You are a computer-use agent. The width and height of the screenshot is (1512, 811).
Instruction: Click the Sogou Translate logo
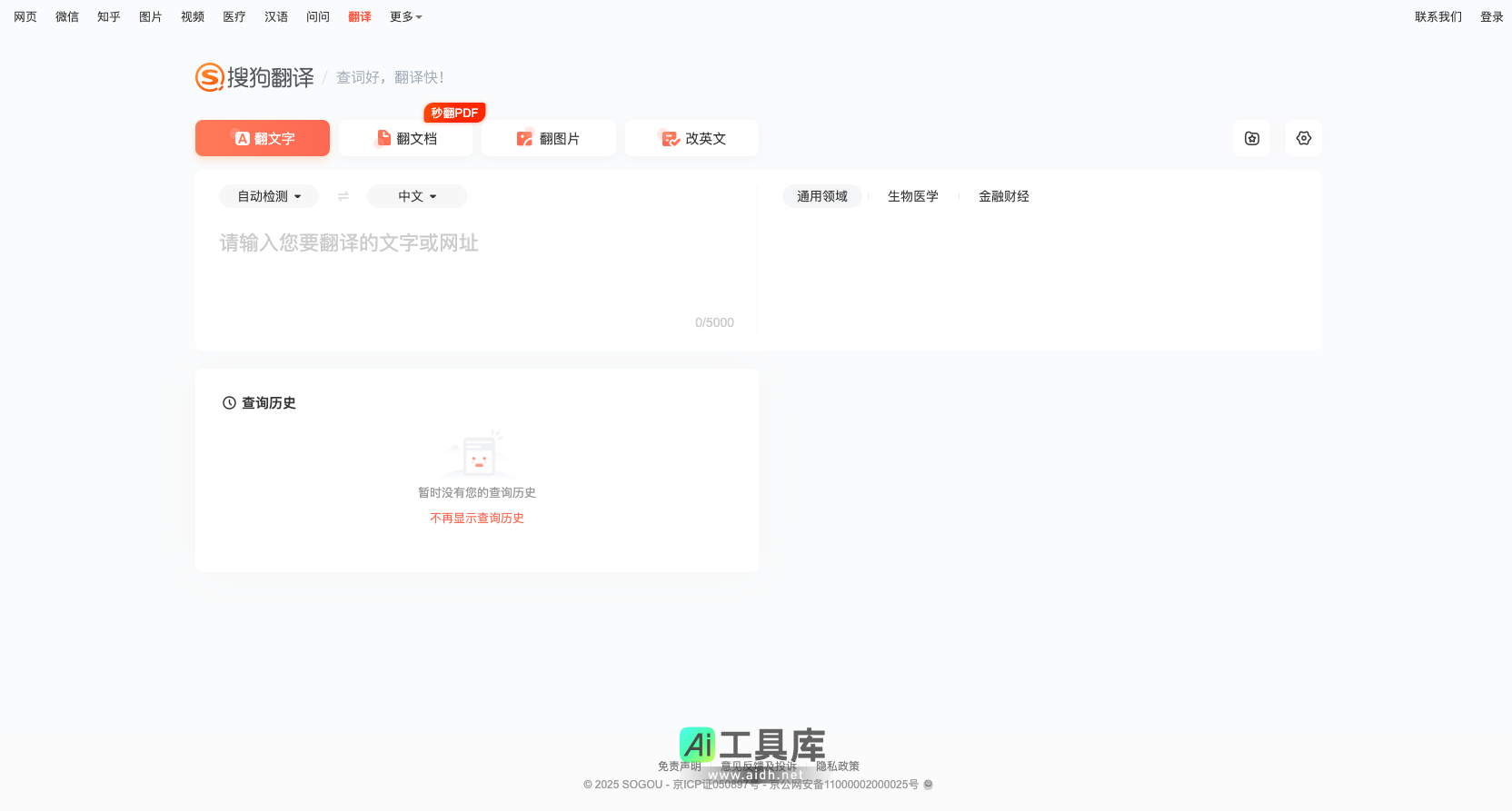[254, 77]
